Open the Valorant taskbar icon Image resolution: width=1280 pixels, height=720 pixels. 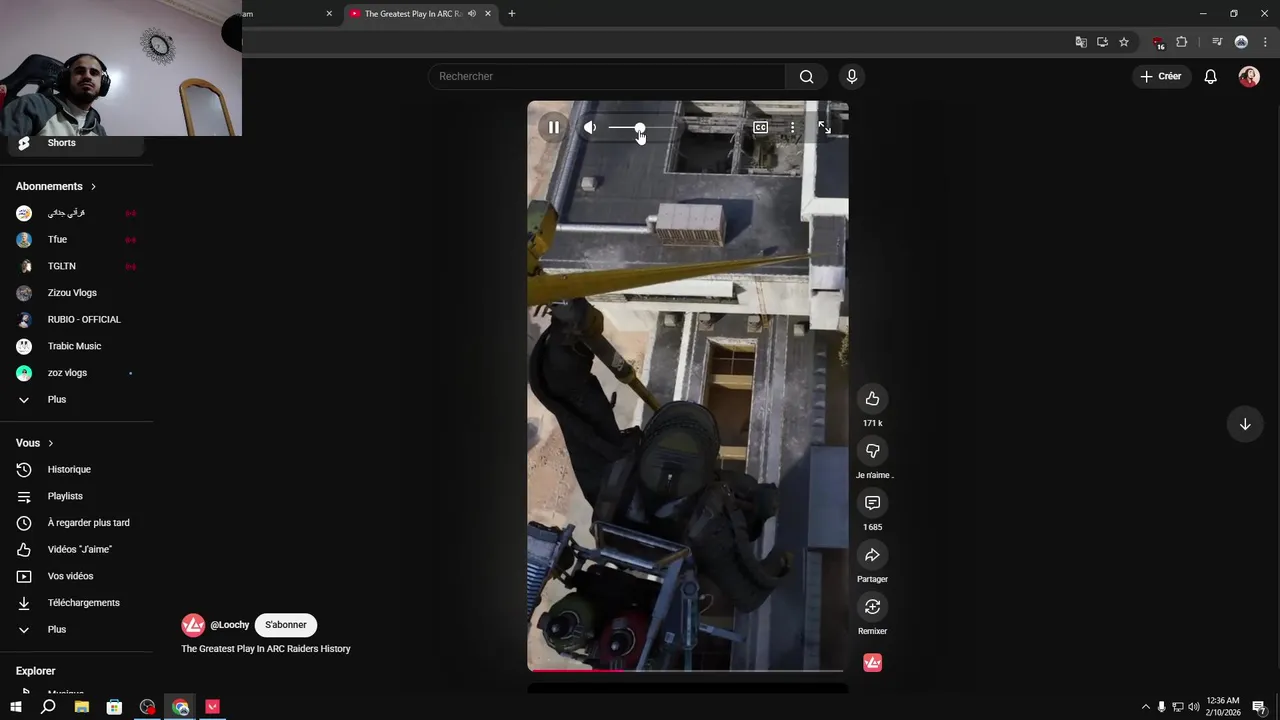pos(212,707)
